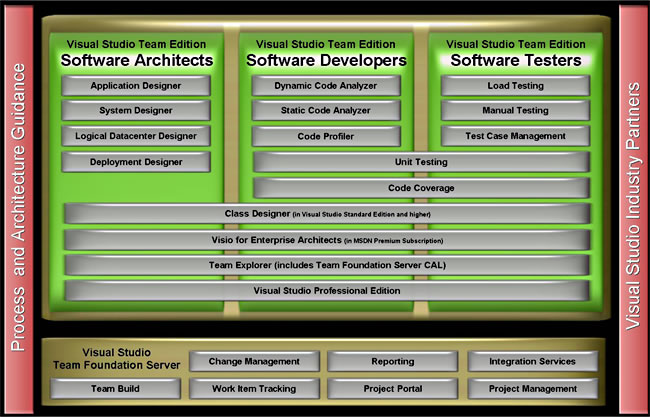Click Logical Datacenter Designer box
650x417 pixels.
pos(136,136)
